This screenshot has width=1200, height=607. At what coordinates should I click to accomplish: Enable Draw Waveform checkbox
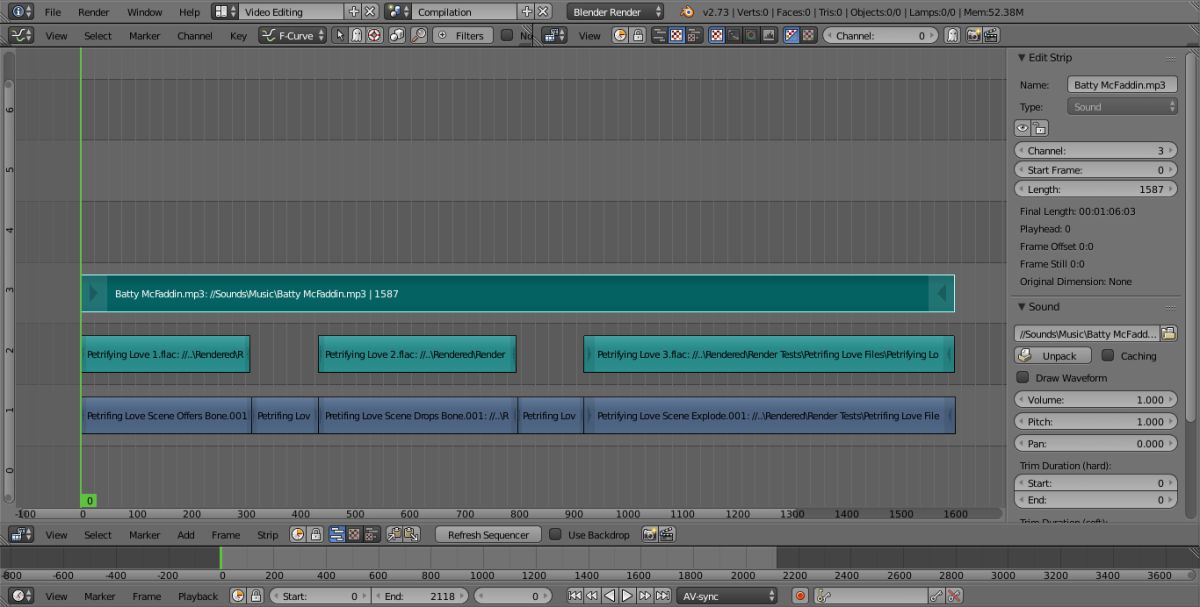pyautogui.click(x=1022, y=378)
